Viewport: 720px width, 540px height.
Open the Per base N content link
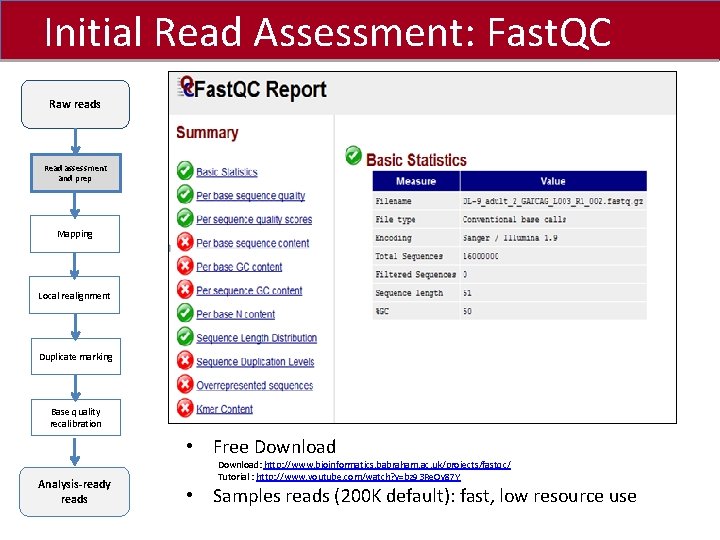click(236, 315)
